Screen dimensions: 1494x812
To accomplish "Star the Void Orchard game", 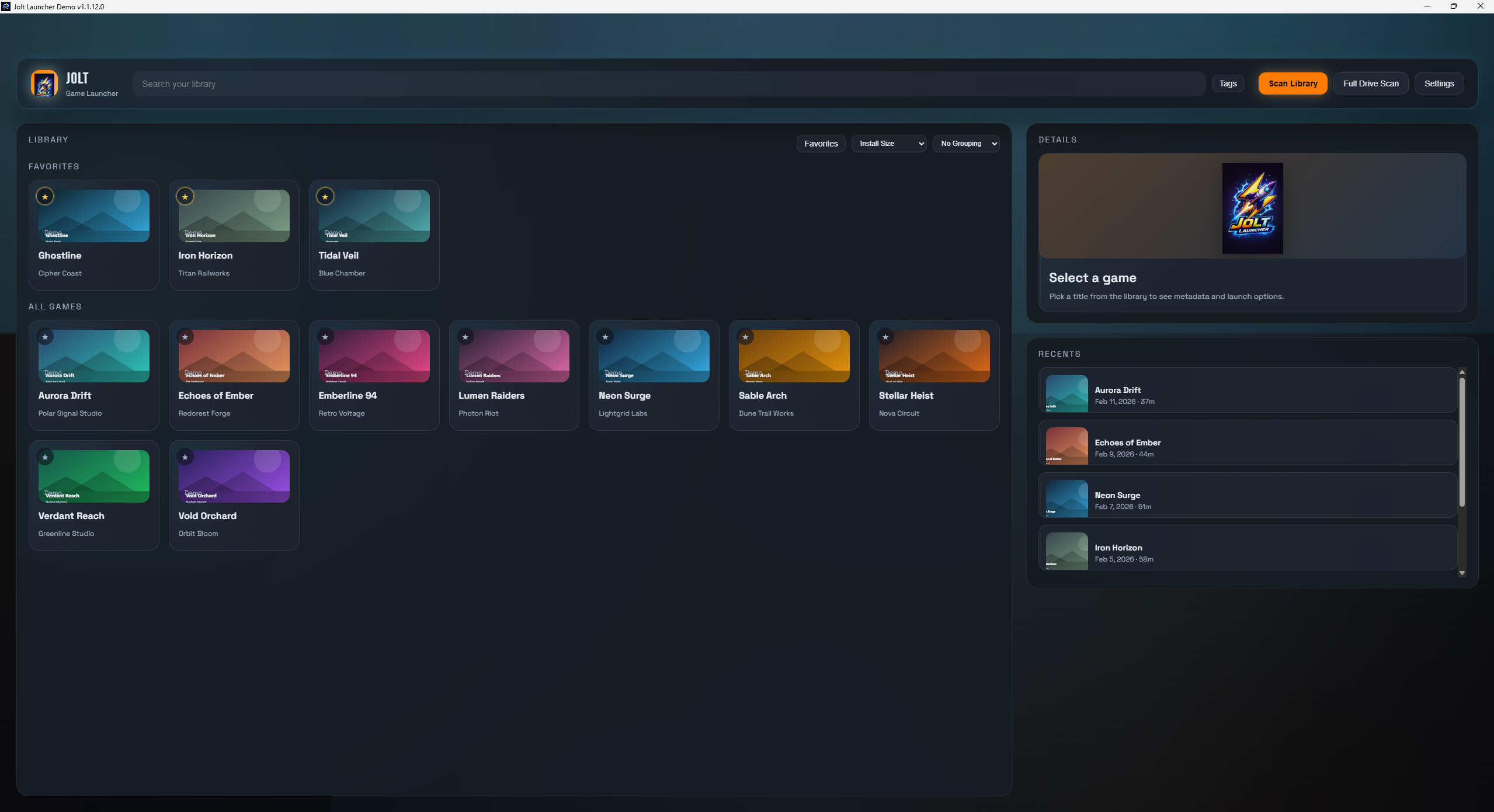I will click(x=185, y=457).
